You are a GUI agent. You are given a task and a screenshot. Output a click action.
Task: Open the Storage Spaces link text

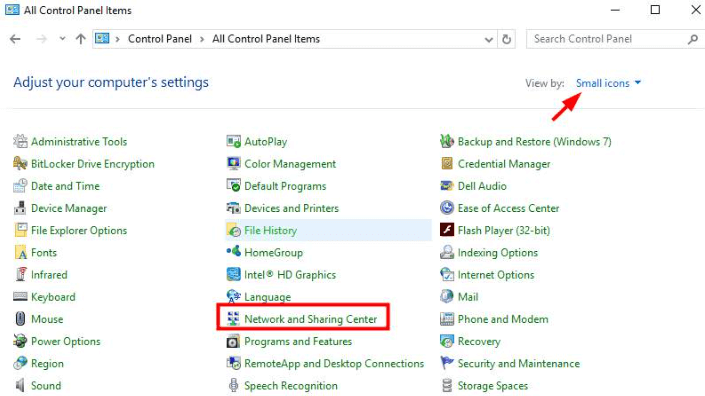click(x=492, y=386)
